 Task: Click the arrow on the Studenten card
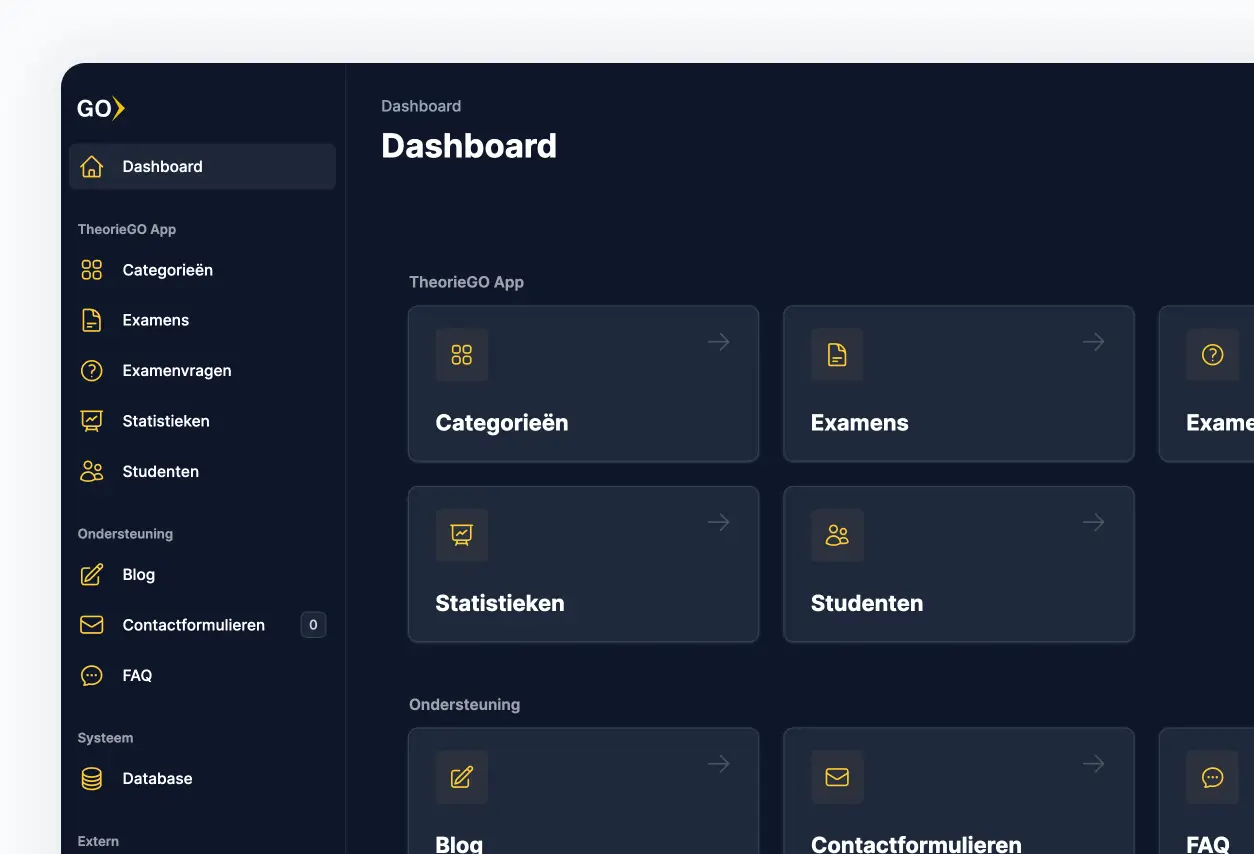point(1093,521)
